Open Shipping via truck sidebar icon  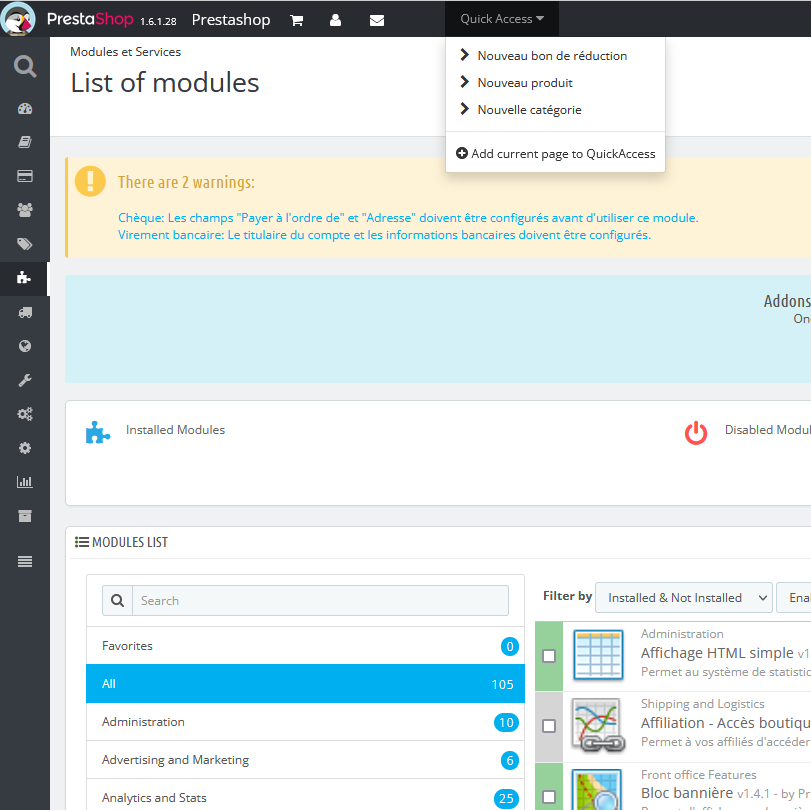click(25, 312)
